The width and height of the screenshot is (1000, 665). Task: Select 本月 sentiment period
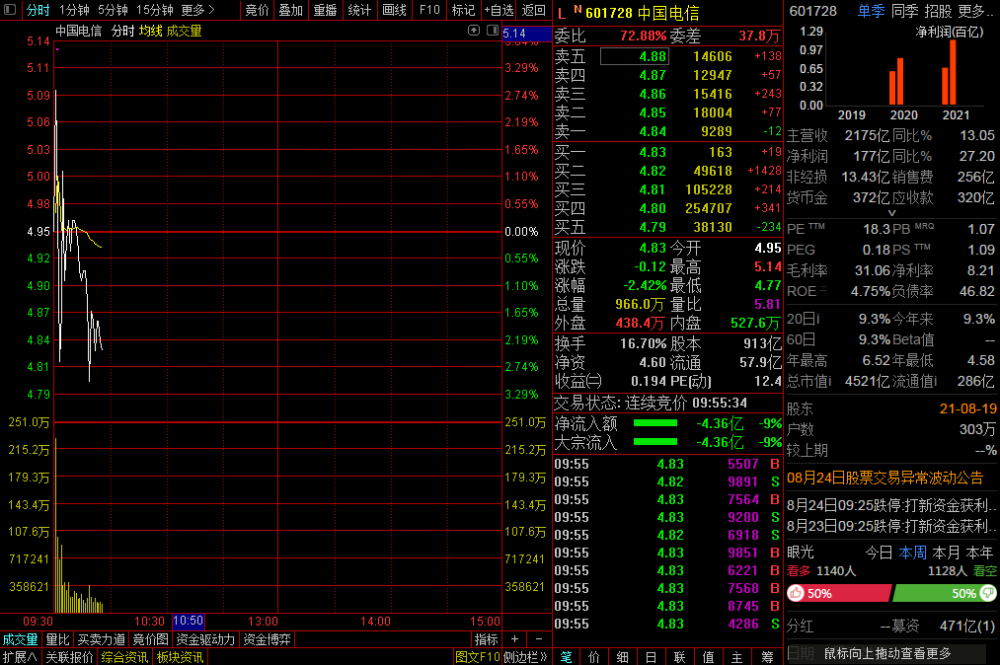tap(946, 552)
